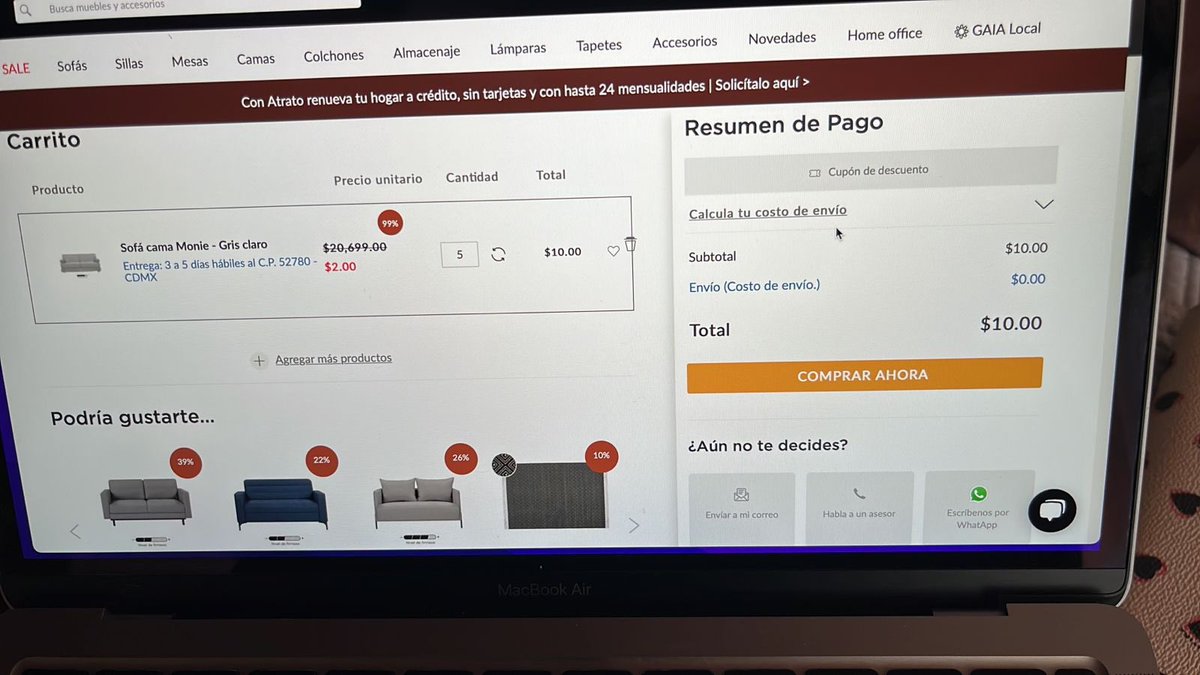Open the Cupón de descuento button

click(870, 171)
